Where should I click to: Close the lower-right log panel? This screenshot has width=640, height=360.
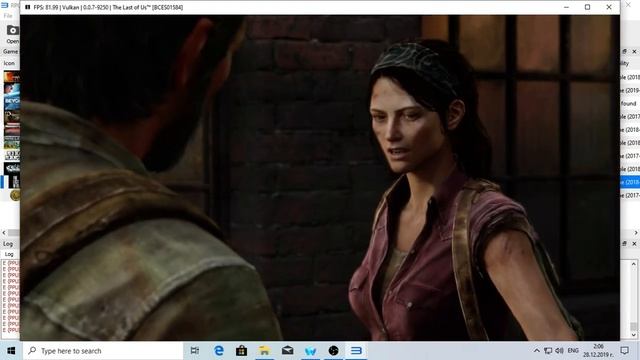click(x=634, y=243)
